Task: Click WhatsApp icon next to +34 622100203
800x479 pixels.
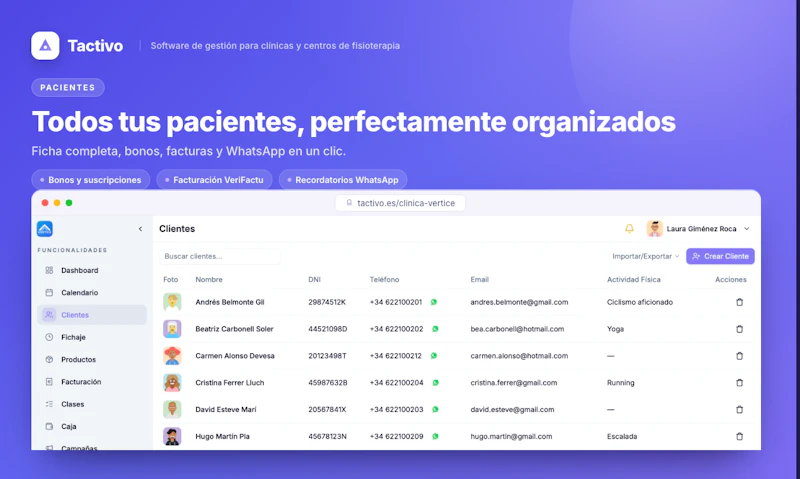Action: (435, 409)
